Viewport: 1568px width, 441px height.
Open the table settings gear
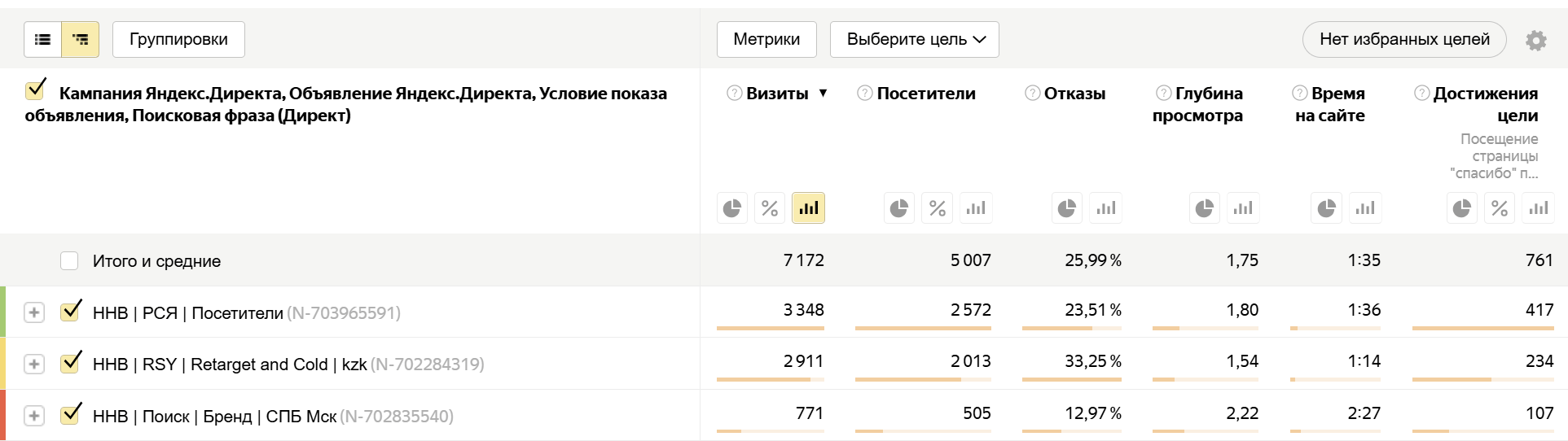[x=1535, y=40]
